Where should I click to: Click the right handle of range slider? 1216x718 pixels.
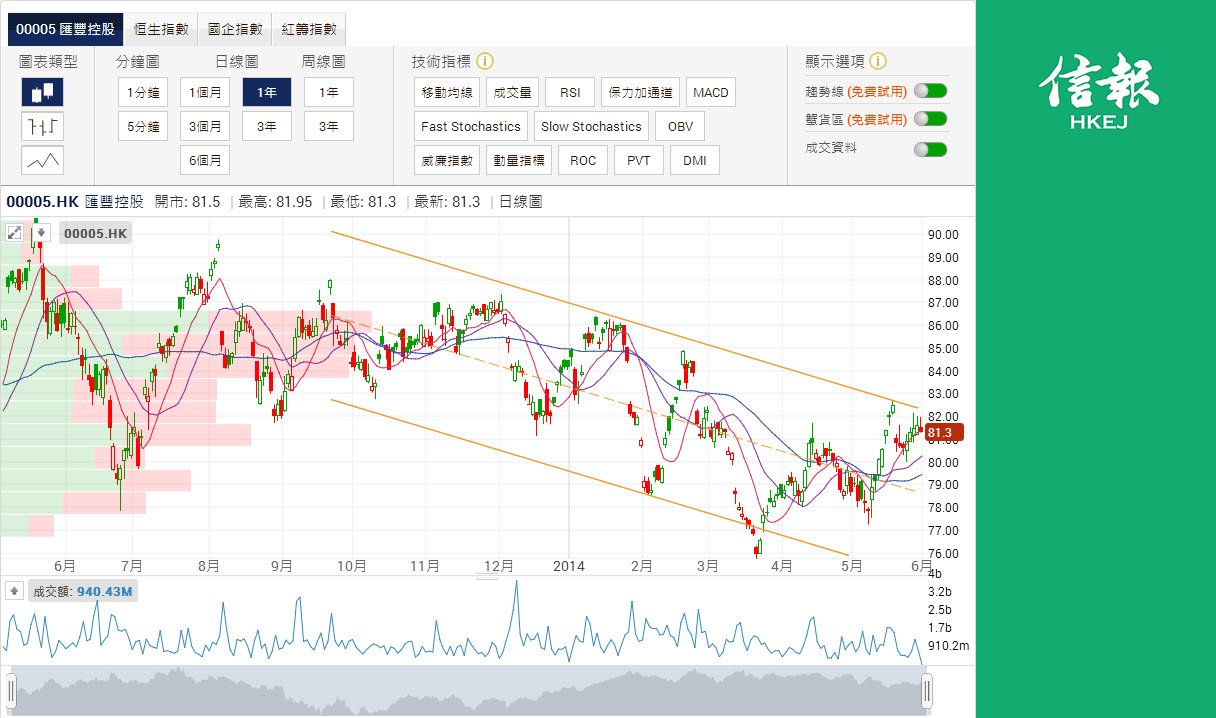pos(927,690)
